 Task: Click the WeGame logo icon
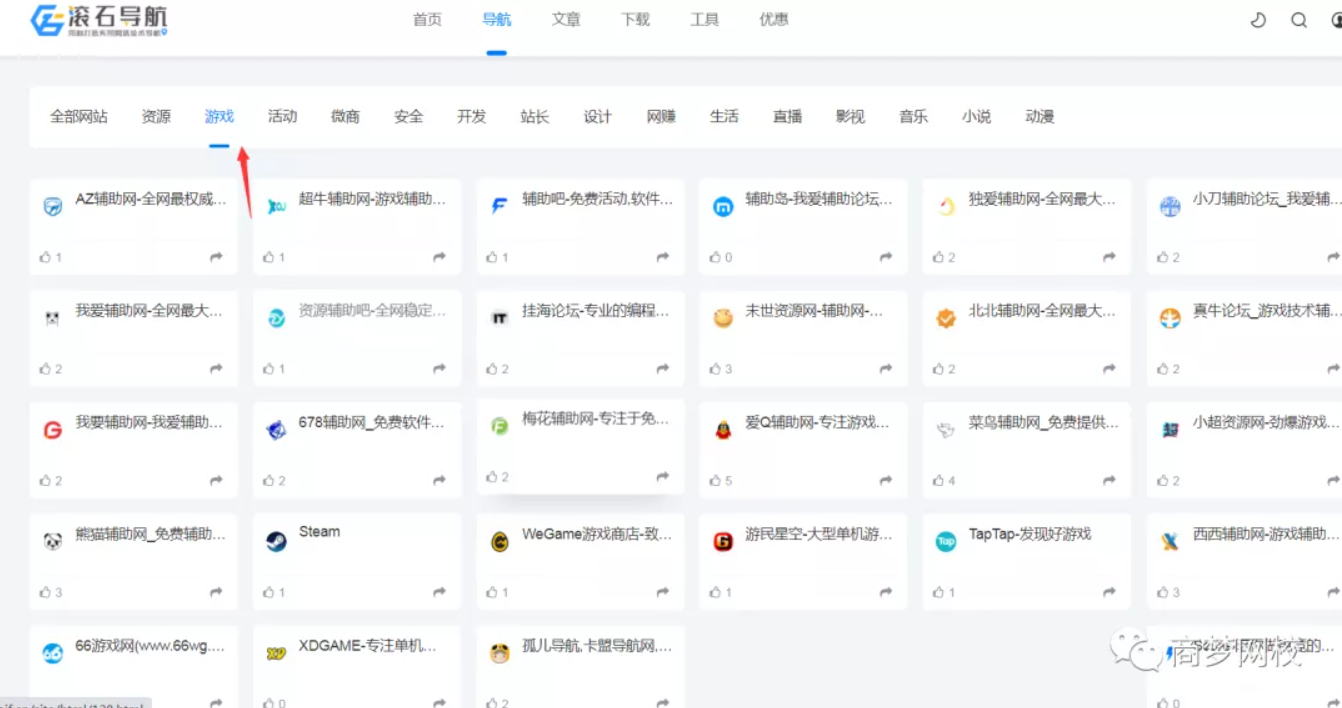499,542
